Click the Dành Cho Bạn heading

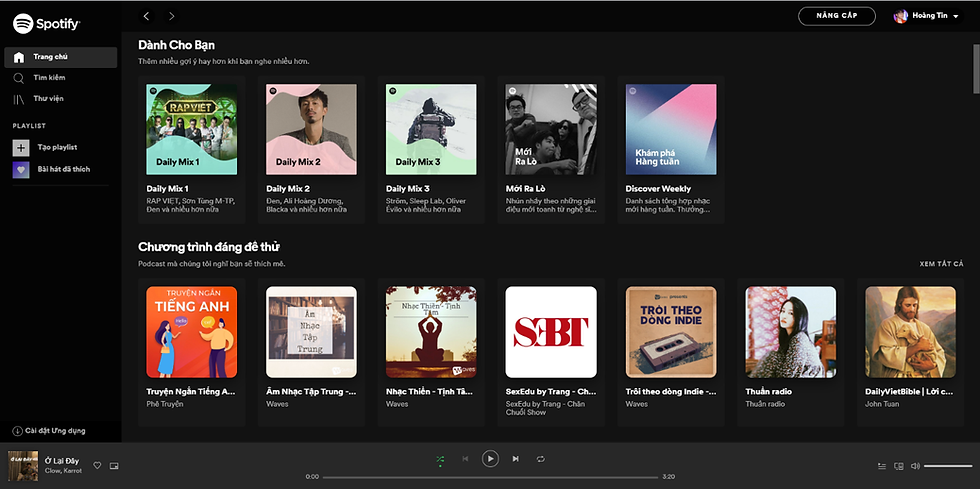click(177, 45)
